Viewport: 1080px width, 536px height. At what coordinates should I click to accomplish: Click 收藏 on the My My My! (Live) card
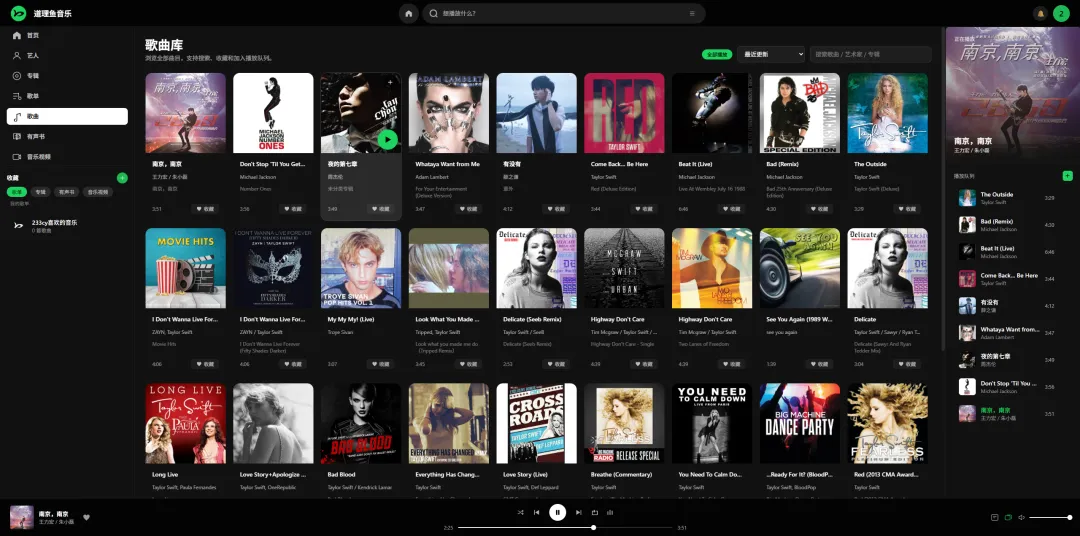pyautogui.click(x=381, y=364)
